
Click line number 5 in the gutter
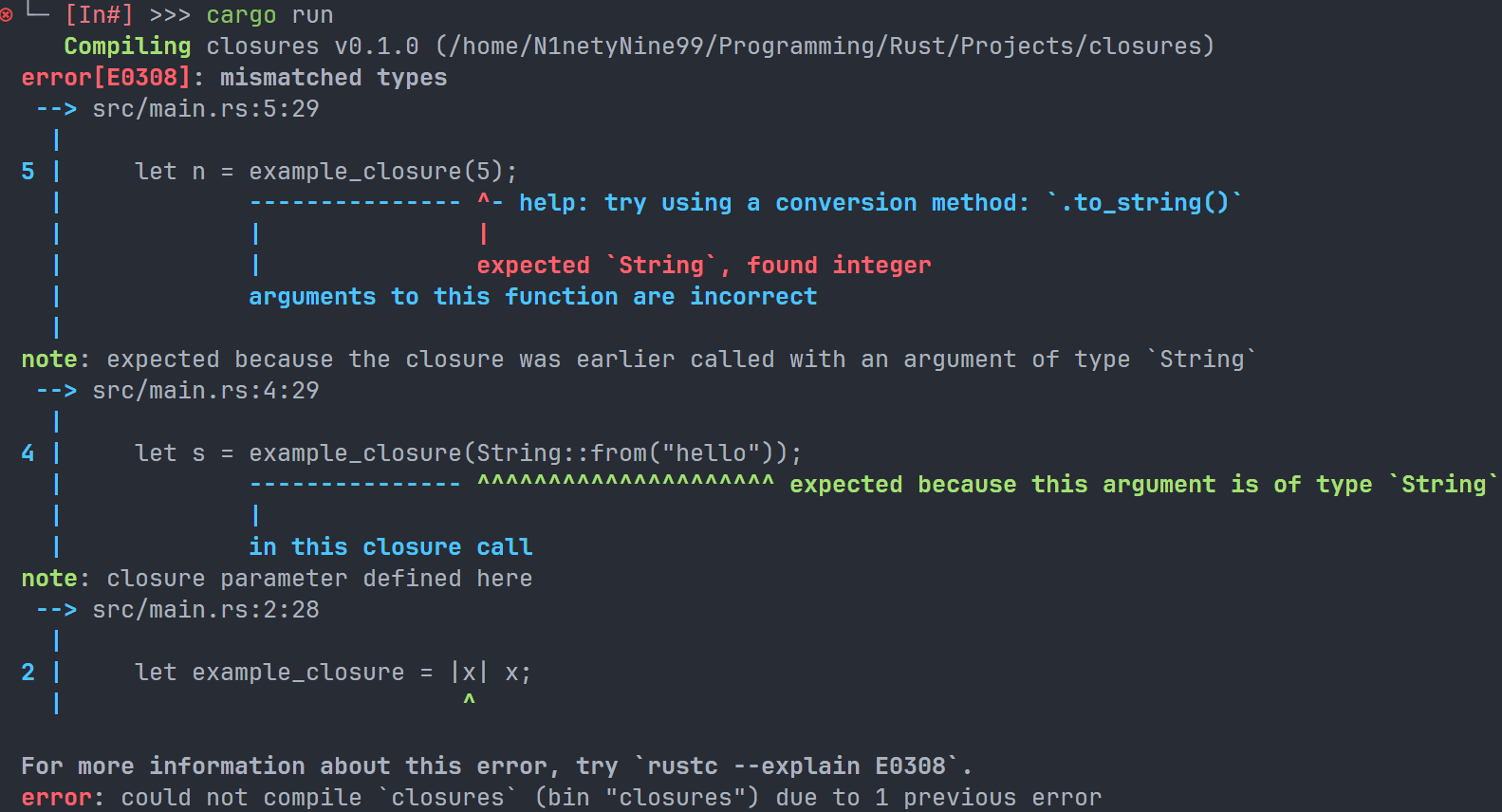click(x=28, y=172)
